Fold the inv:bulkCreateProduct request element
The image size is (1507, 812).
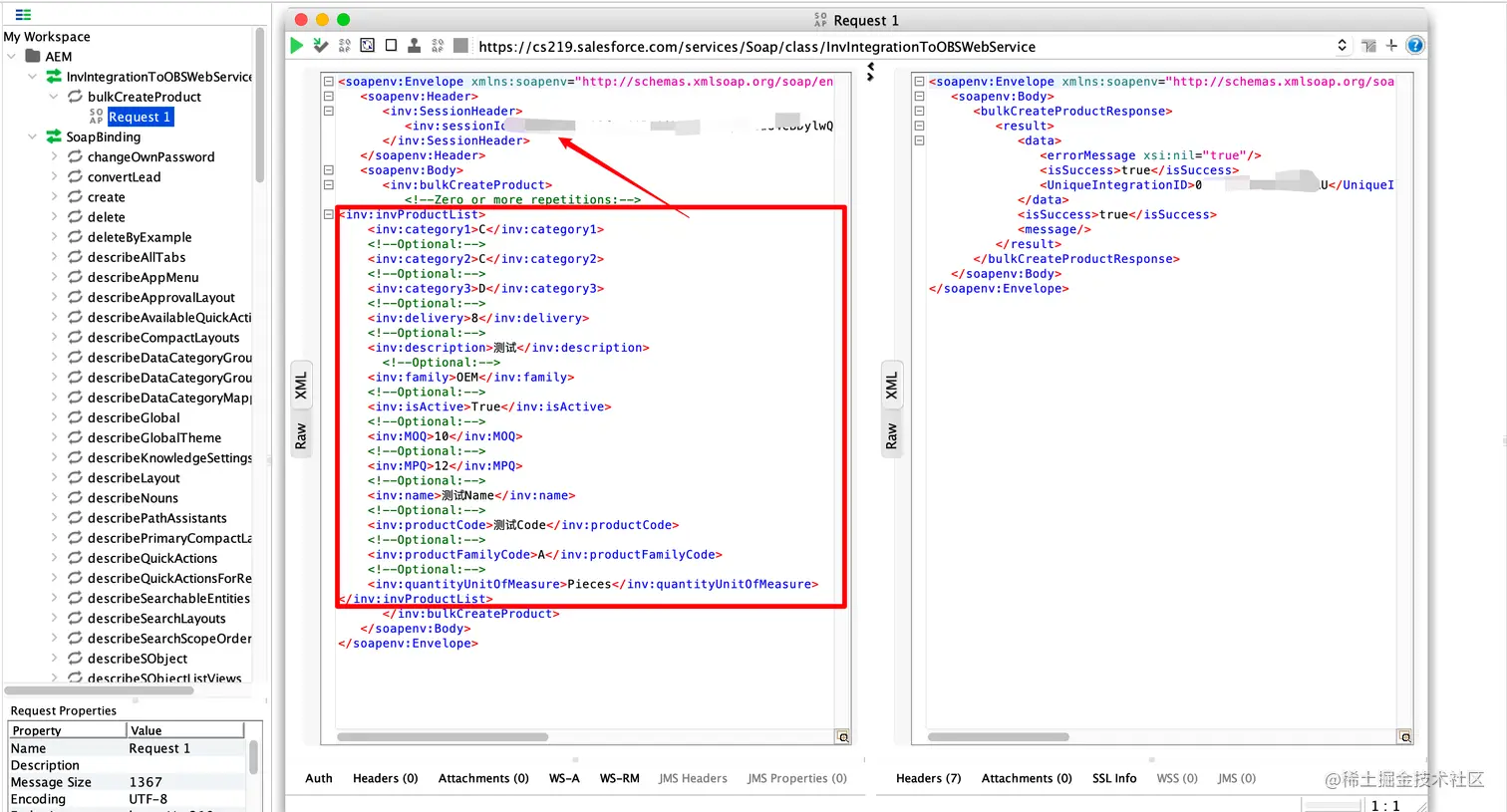coord(328,185)
